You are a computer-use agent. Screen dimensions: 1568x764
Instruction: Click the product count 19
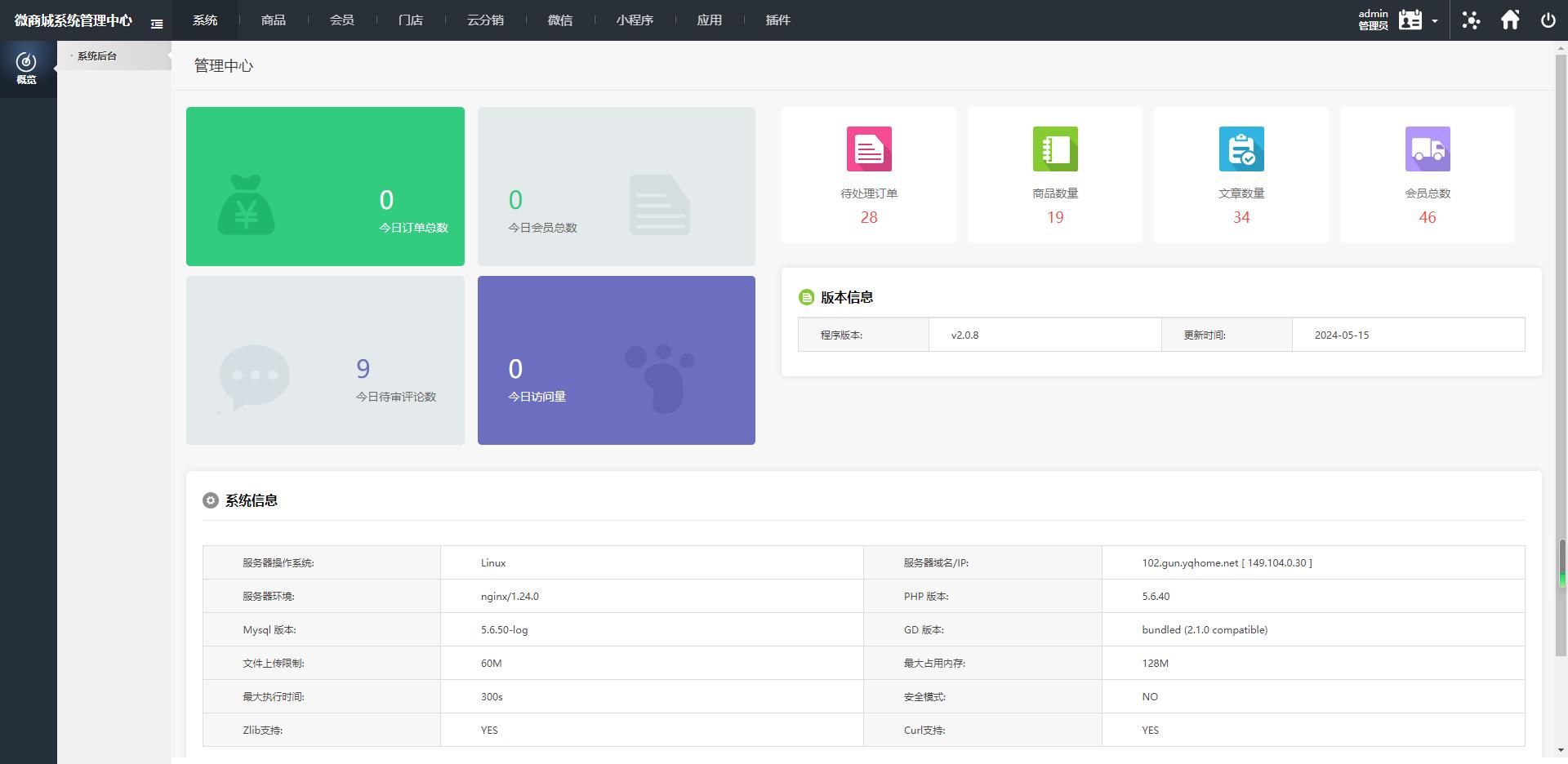pyautogui.click(x=1055, y=218)
